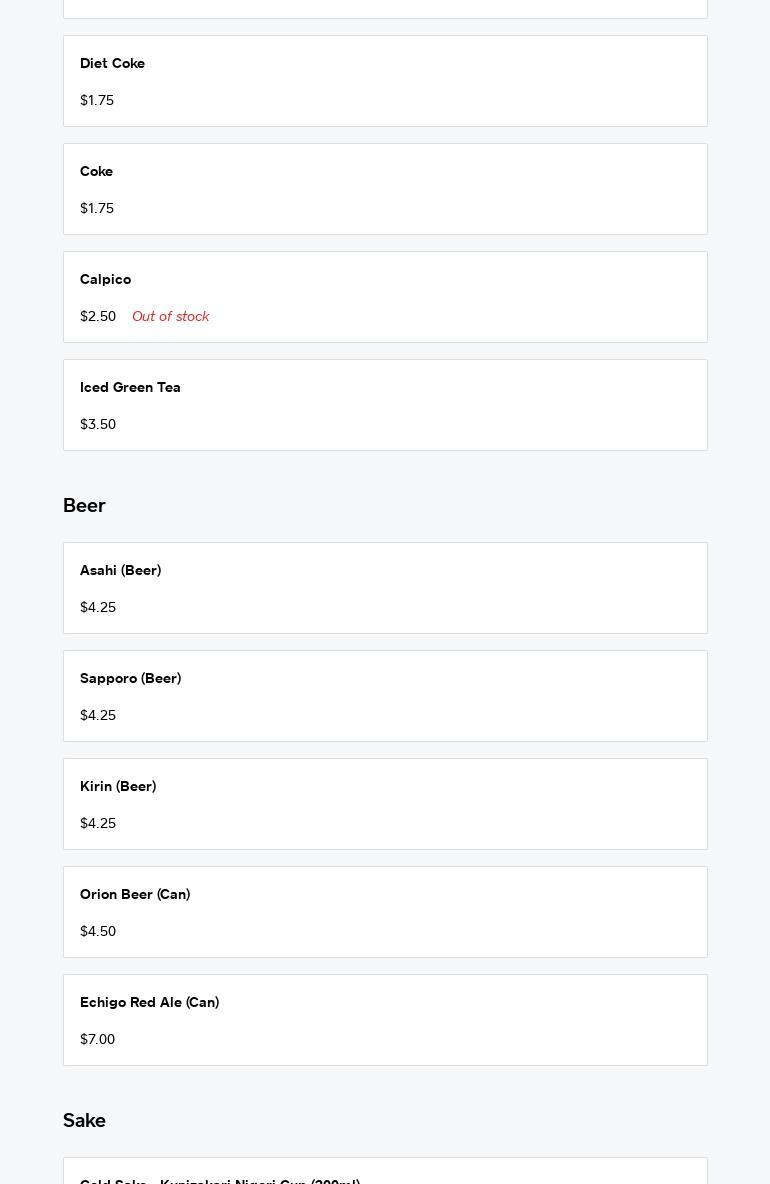
Task: Open the Calpico item card
Action: (385, 296)
